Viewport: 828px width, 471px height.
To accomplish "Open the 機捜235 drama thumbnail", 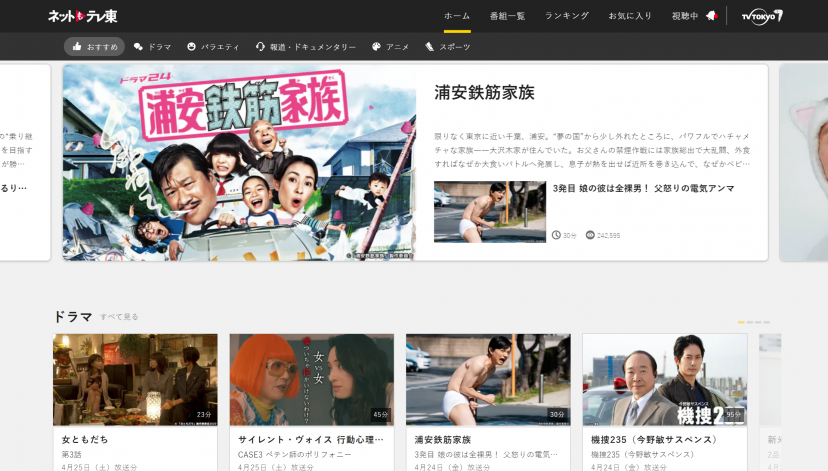I will (665, 380).
